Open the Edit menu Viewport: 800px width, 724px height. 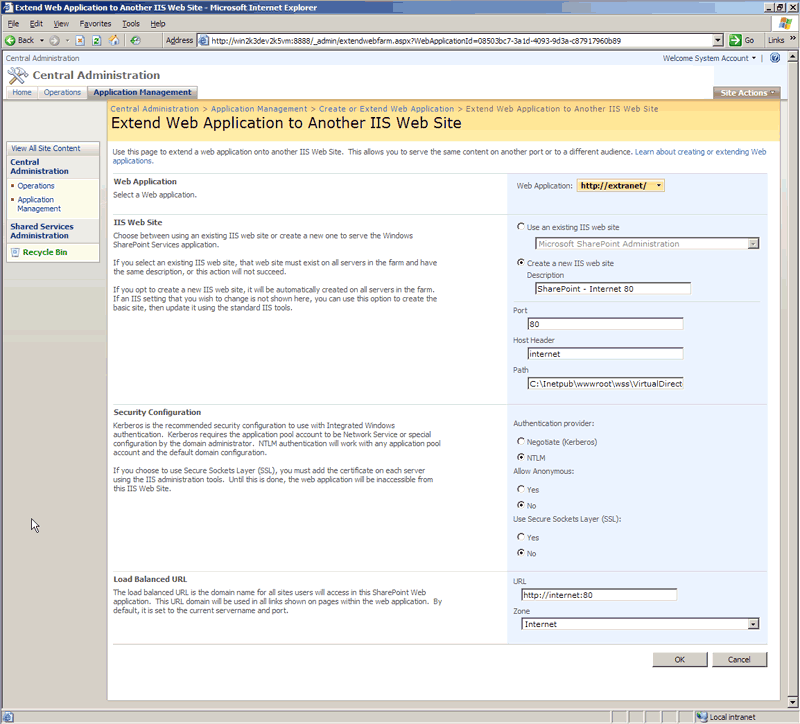tap(36, 23)
